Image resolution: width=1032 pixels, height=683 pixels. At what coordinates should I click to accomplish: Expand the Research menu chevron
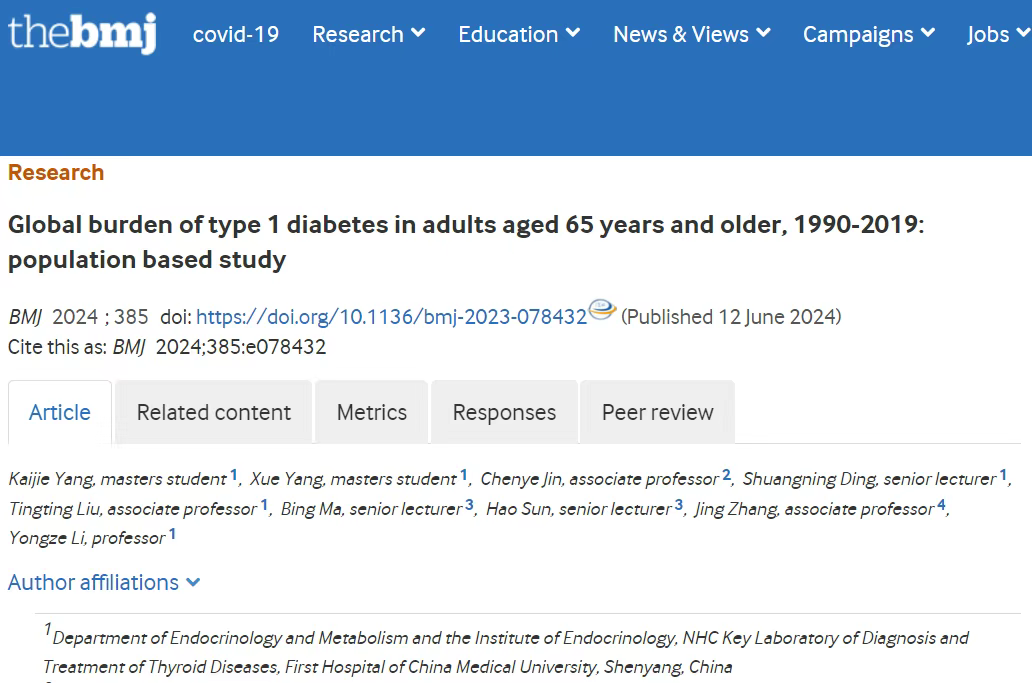(418, 32)
